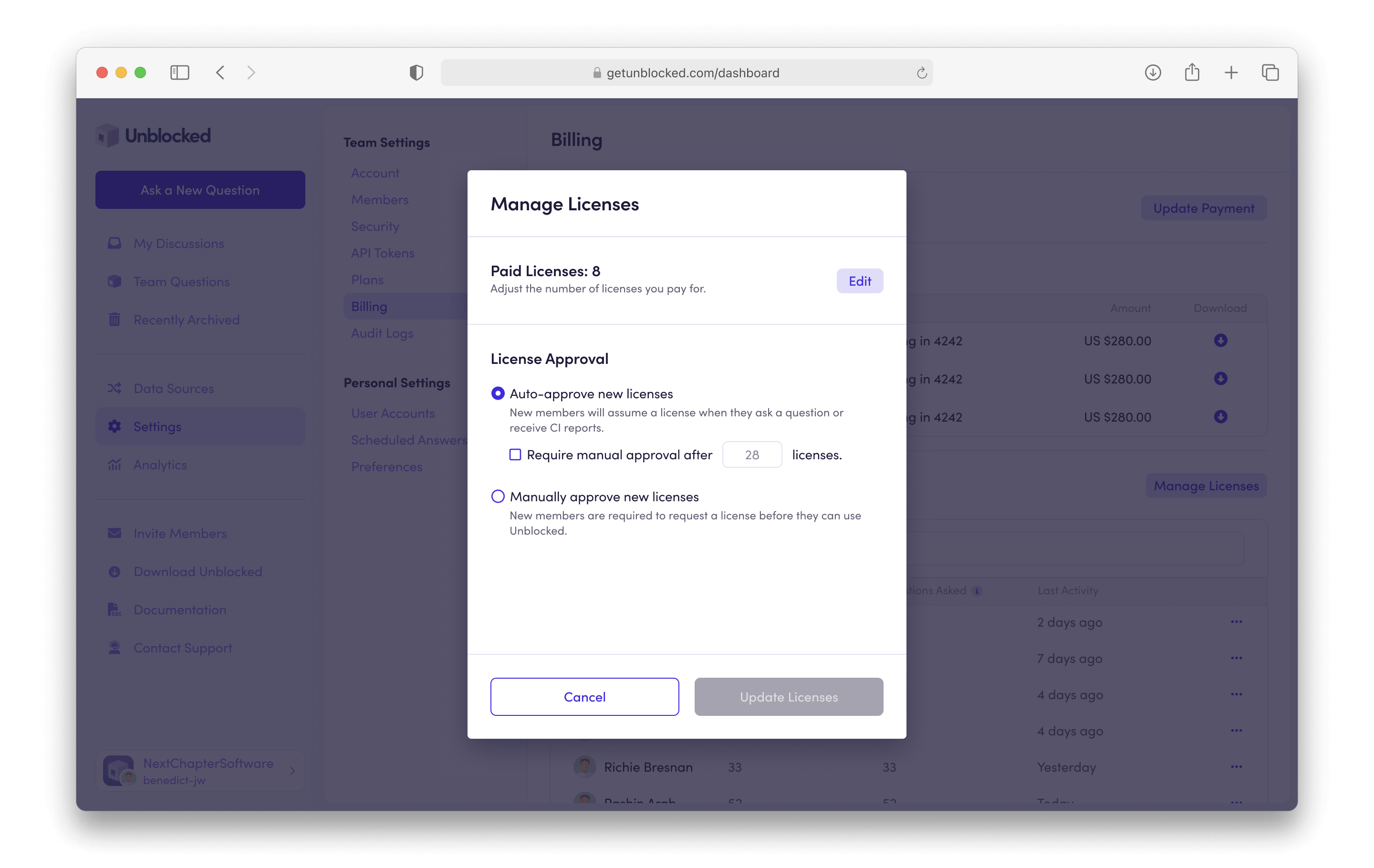Select Billing in Team Settings
The height and width of the screenshot is (868, 1374).
(x=406, y=306)
